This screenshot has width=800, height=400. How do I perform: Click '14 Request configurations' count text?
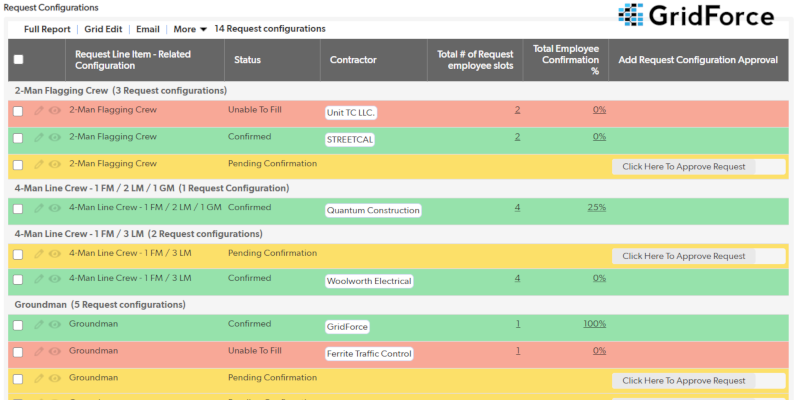270,29
